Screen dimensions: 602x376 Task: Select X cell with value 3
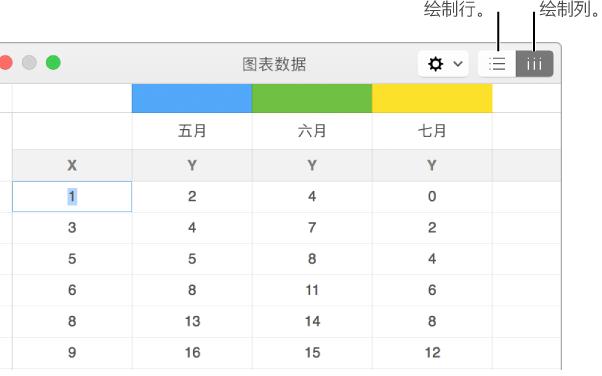click(72, 228)
